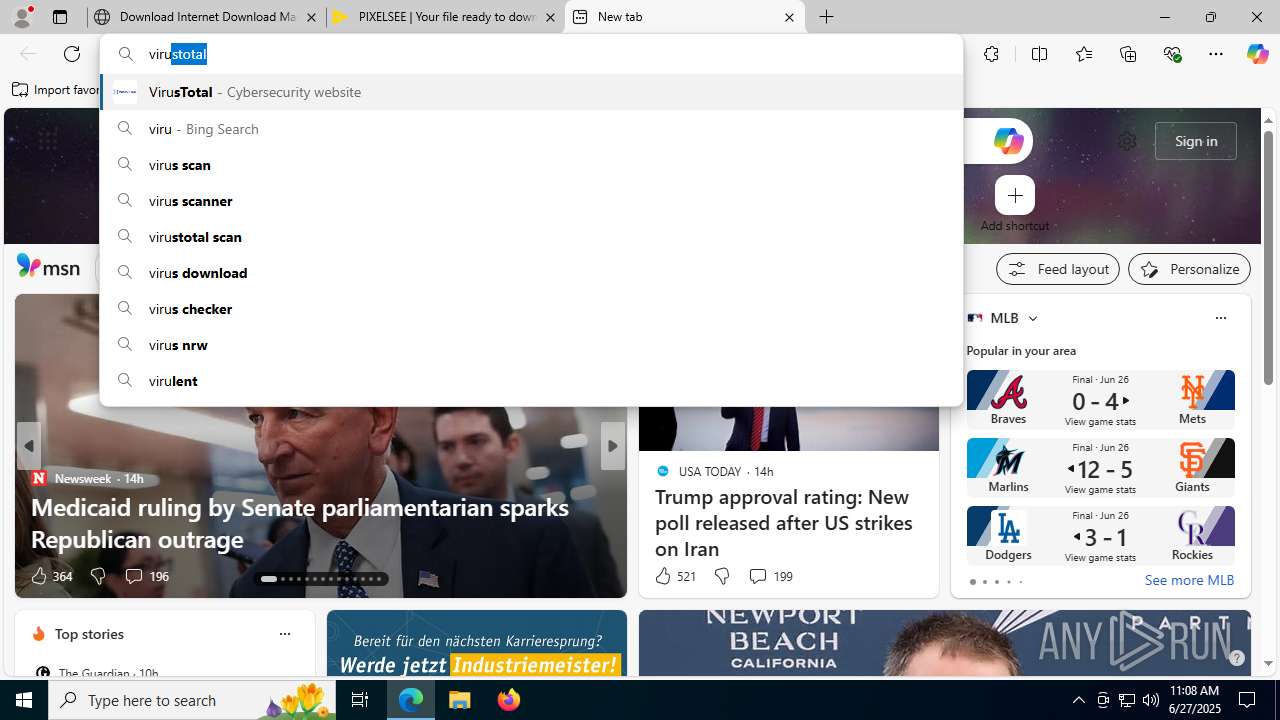This screenshot has height=720, width=1280.
Task: Like the Trump approval story (521)
Action: coord(675,576)
